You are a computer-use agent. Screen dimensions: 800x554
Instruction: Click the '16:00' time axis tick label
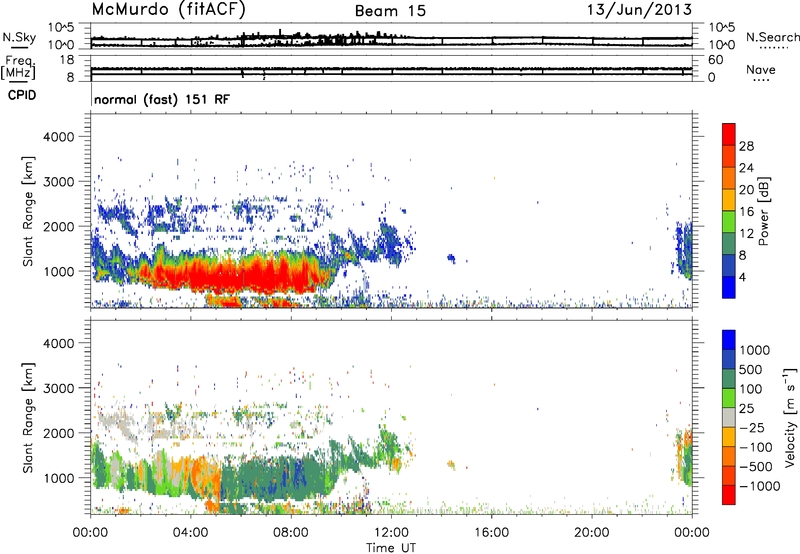tap(491, 533)
